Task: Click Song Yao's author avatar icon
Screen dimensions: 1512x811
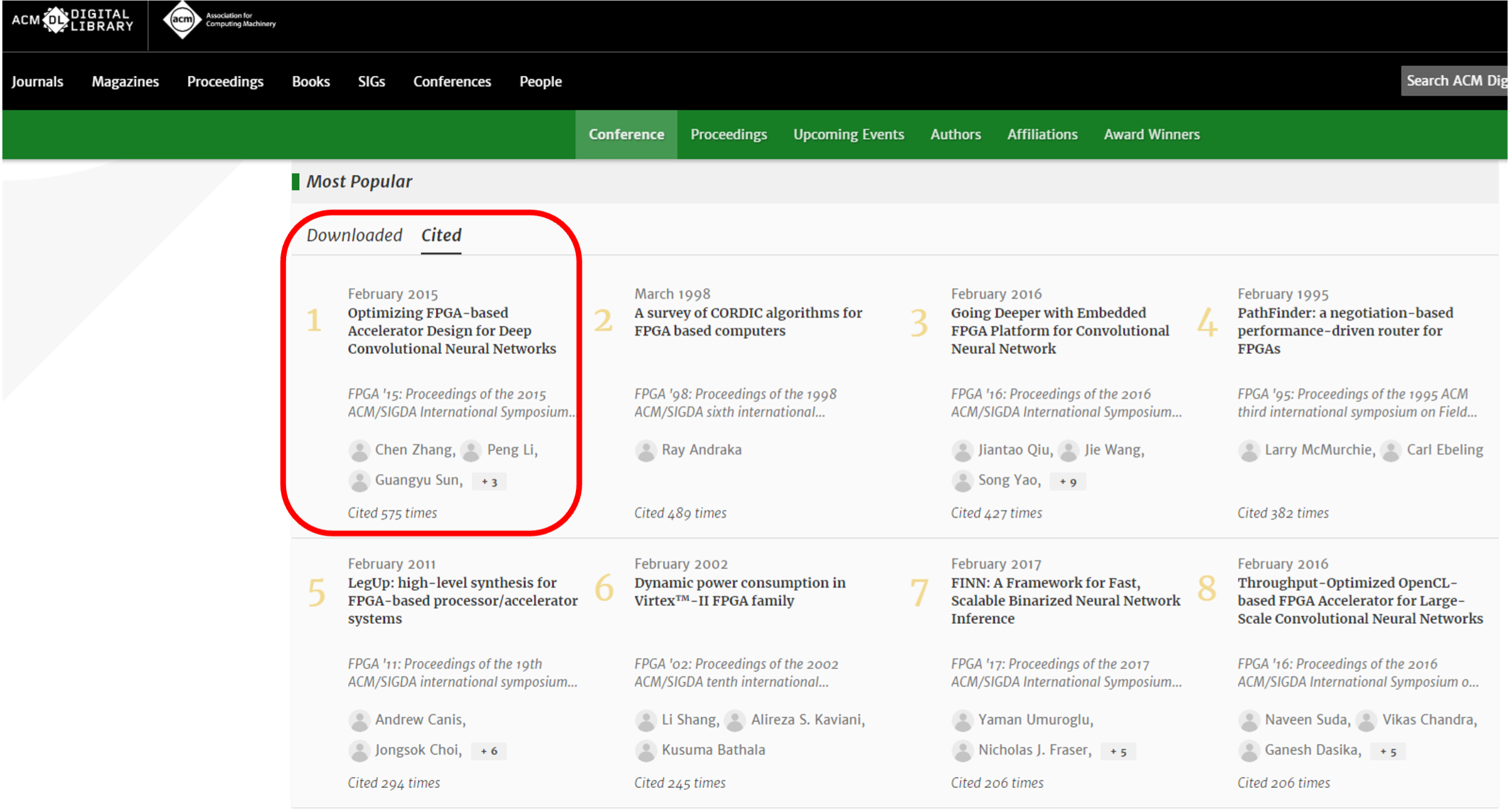Action: (x=962, y=481)
